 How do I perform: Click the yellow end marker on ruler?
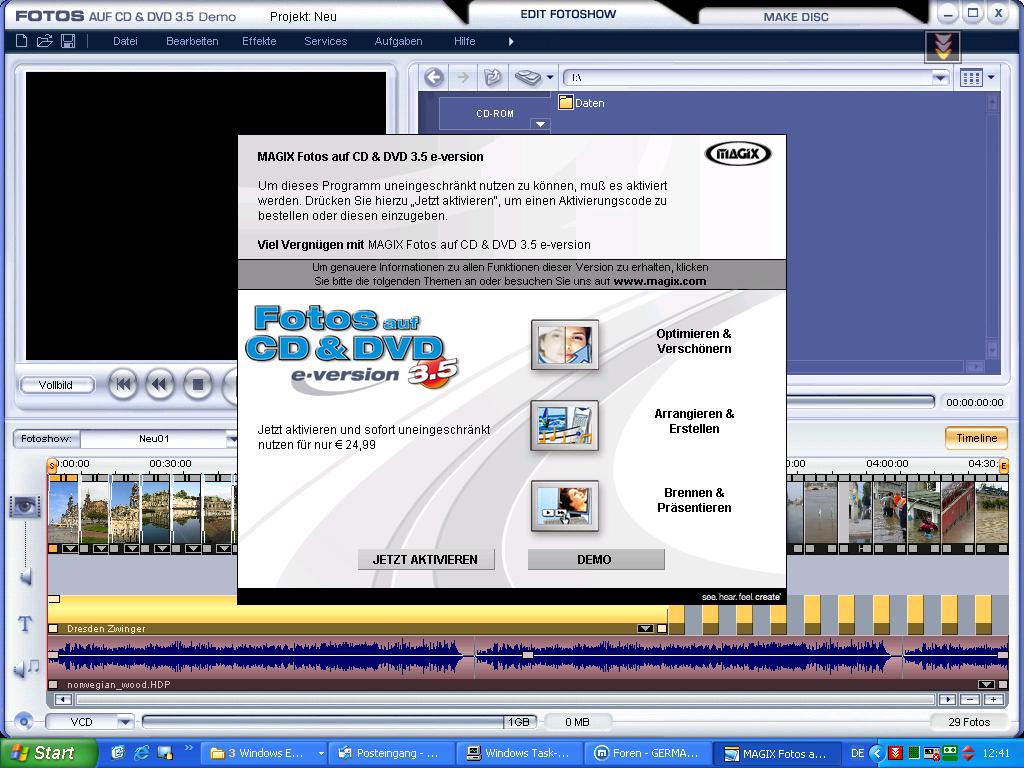(1004, 465)
